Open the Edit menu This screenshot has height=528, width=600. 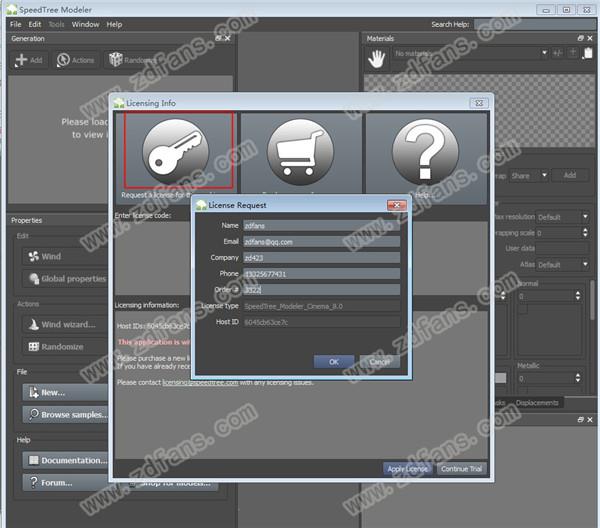click(x=34, y=24)
